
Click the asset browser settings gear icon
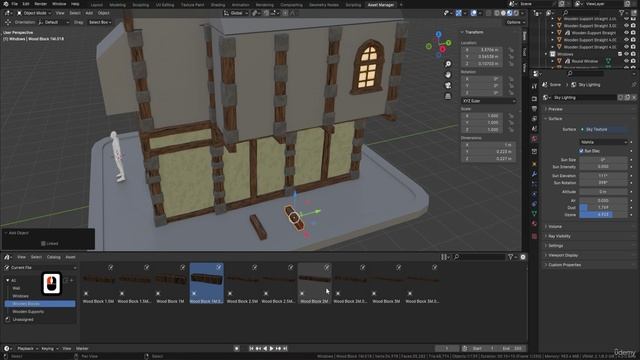pyautogui.click(x=523, y=257)
